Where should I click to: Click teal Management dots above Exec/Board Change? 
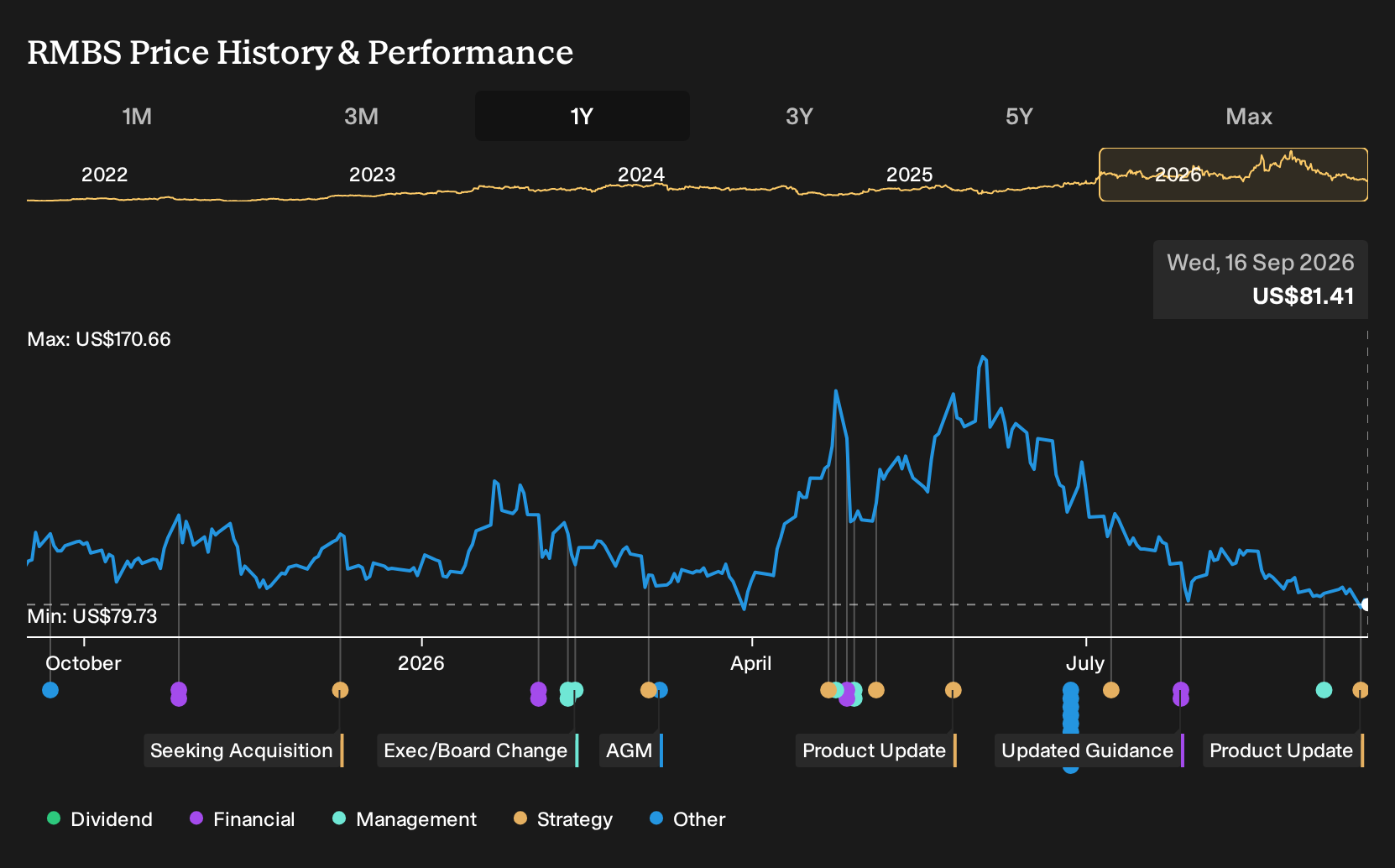[x=571, y=693]
